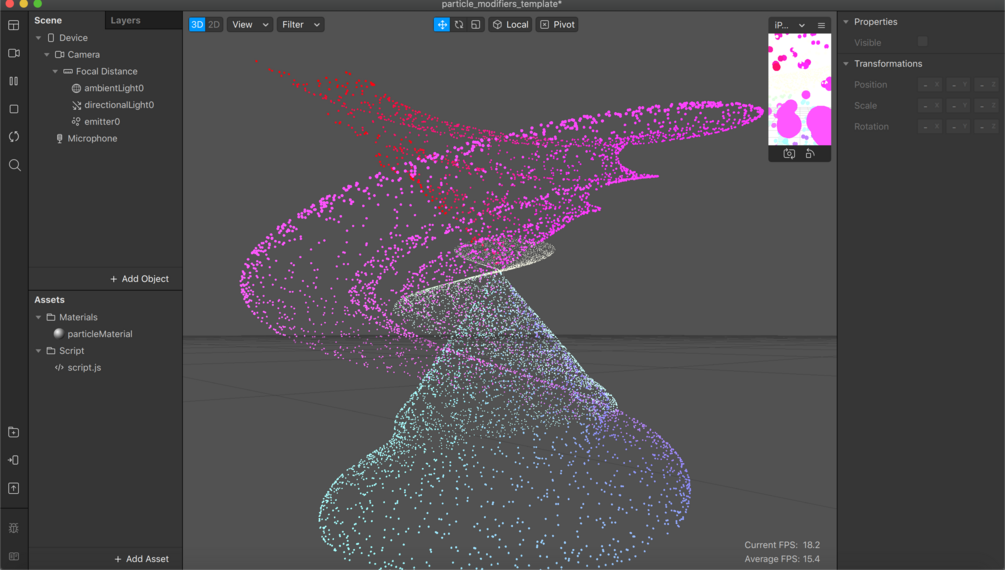Open the Filter dropdown
The width and height of the screenshot is (1005, 570).
click(x=300, y=24)
